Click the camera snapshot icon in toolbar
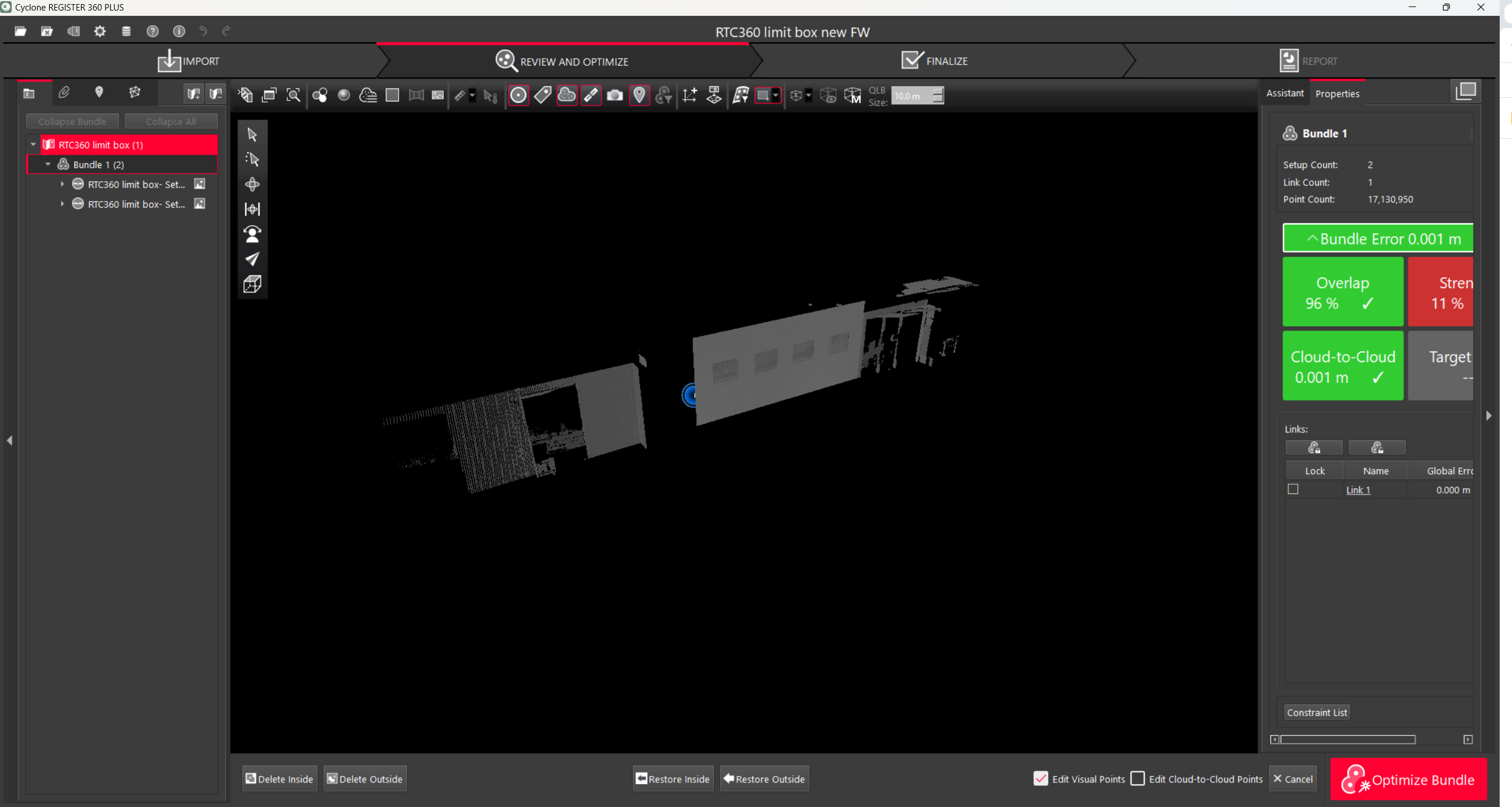 (x=614, y=95)
